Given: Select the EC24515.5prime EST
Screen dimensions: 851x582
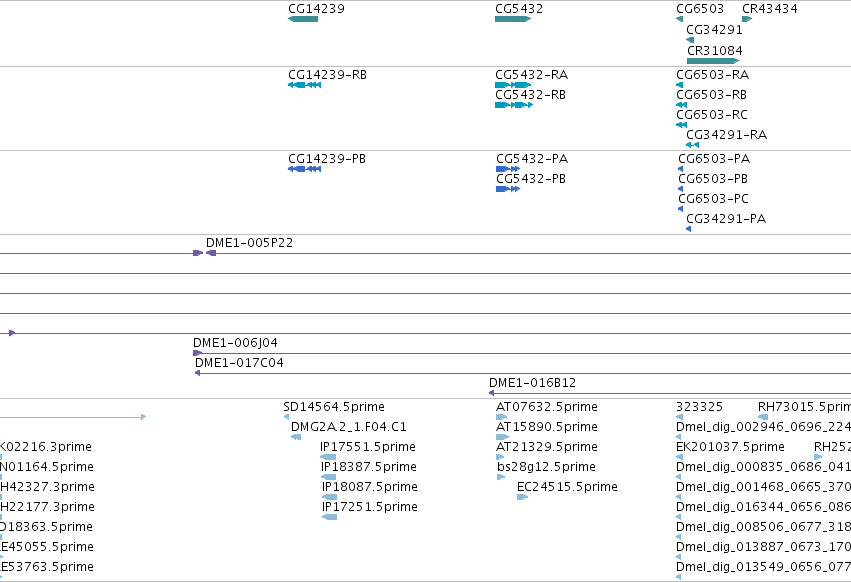Looking at the screenshot, I should coord(522,497).
